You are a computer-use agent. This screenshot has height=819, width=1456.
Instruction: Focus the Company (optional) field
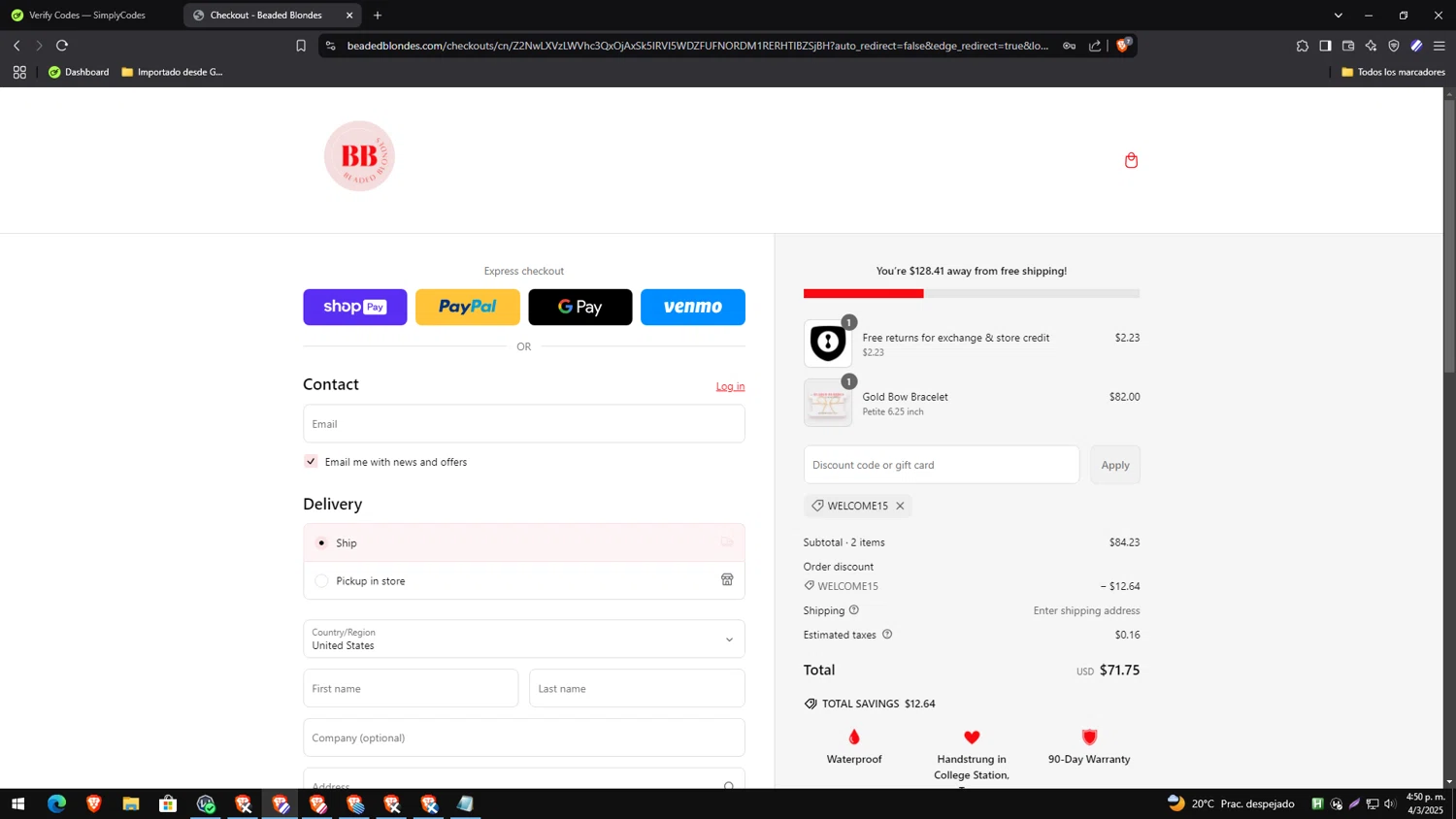pyautogui.click(x=524, y=737)
